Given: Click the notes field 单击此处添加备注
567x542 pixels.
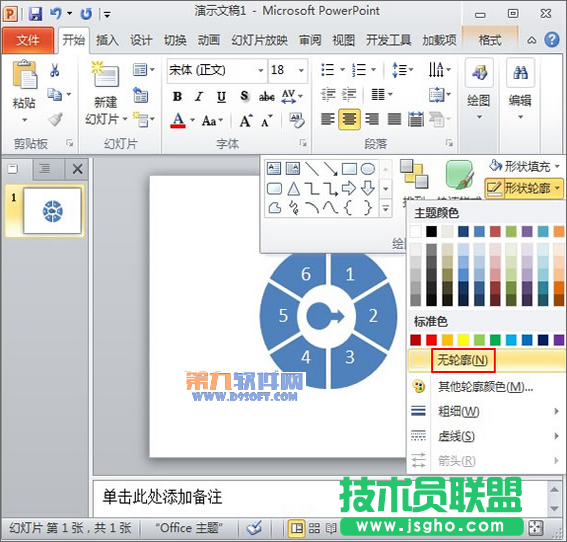Looking at the screenshot, I should (x=162, y=497).
